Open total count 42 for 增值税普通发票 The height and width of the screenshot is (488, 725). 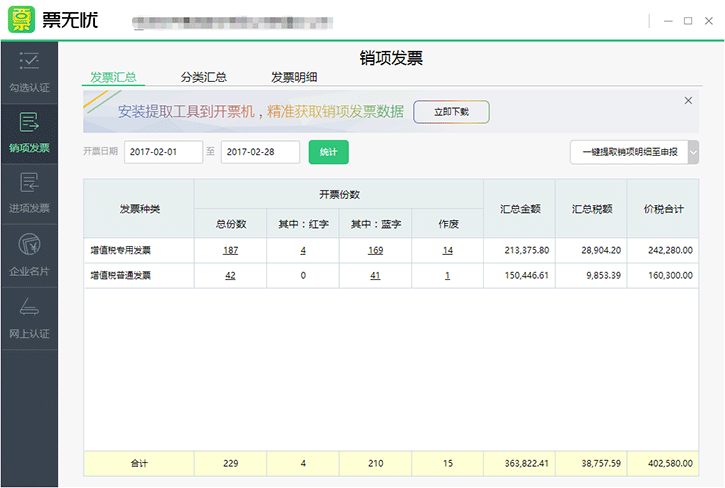(230, 275)
